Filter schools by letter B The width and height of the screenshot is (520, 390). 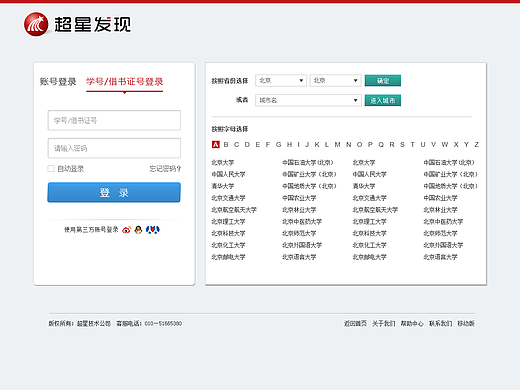[x=226, y=144]
